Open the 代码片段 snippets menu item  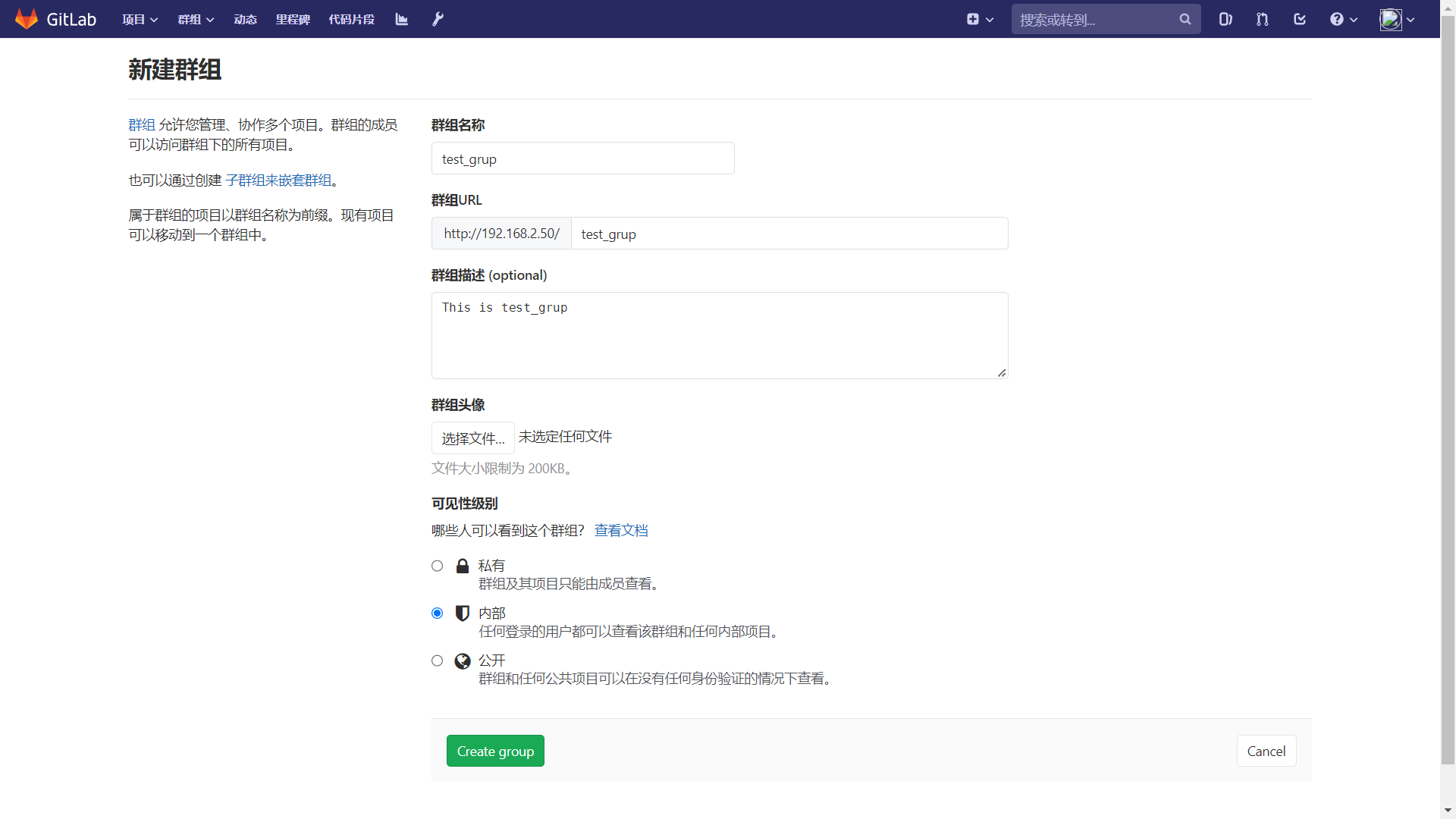point(351,19)
